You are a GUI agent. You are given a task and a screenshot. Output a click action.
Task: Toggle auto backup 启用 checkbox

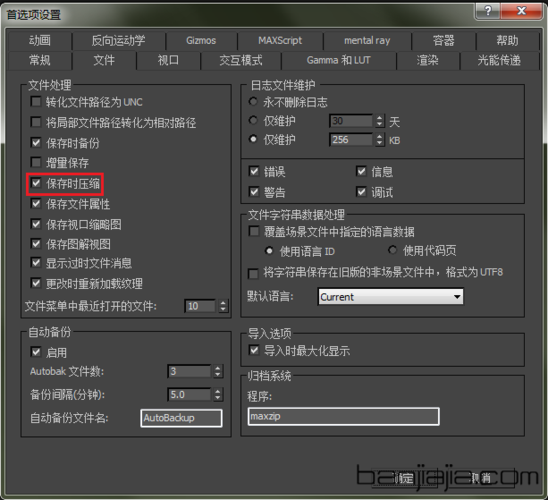point(36,352)
